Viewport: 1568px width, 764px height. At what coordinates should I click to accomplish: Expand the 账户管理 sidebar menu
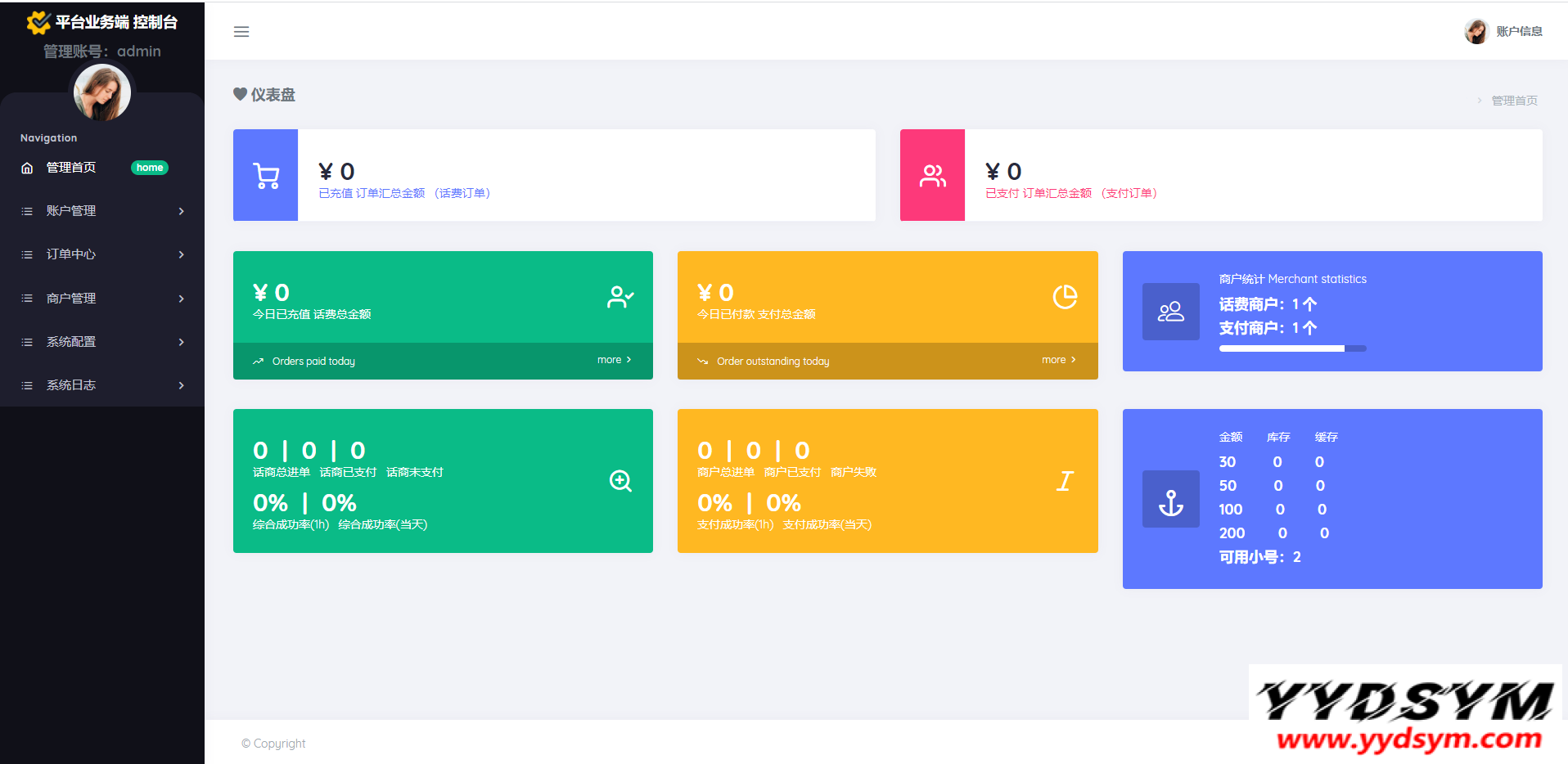click(101, 211)
